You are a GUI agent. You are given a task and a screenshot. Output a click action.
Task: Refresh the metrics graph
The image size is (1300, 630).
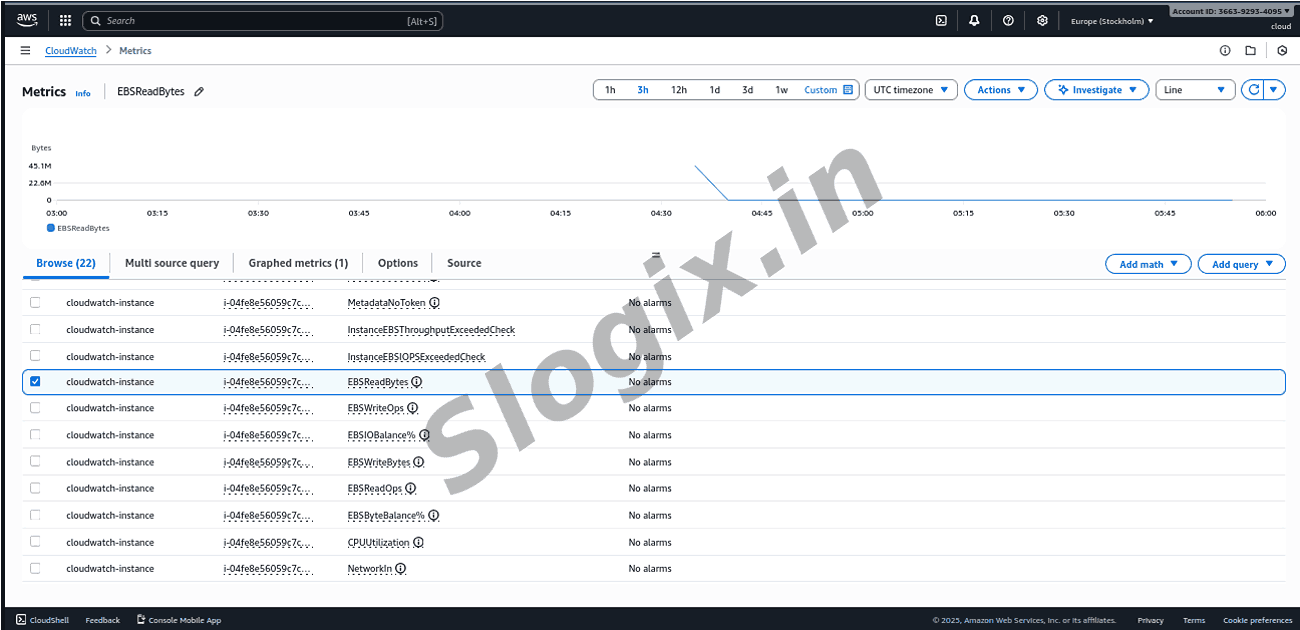[1253, 90]
